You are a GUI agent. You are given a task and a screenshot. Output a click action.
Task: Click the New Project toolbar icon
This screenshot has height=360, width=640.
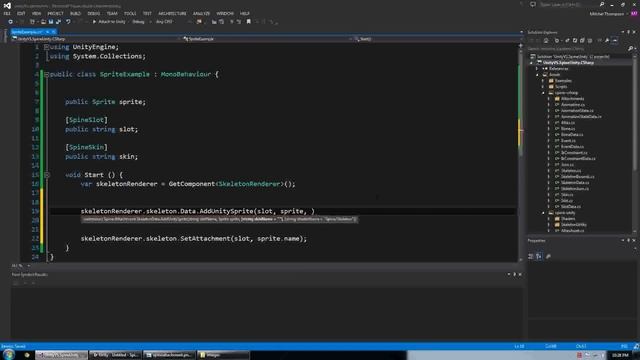tap(32, 22)
